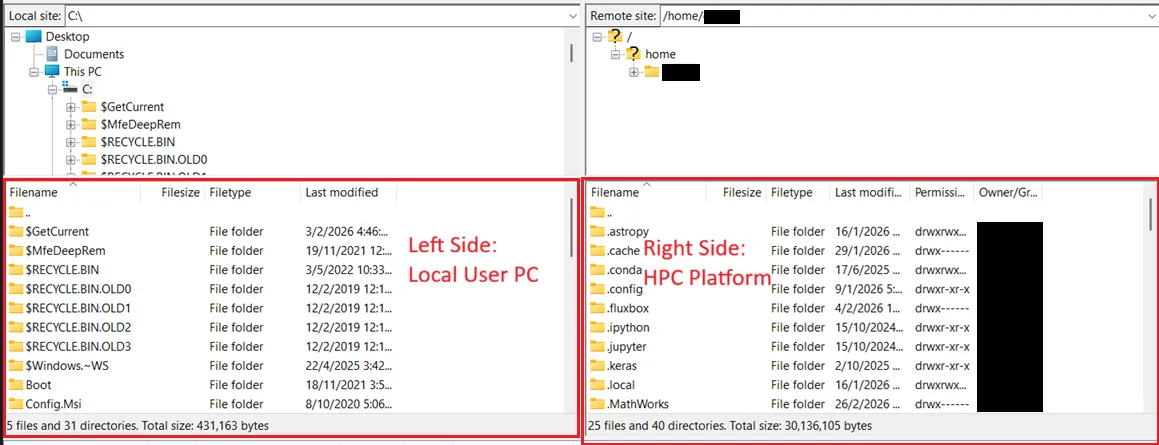Click the Config.Msi folder icon

pyautogui.click(x=16, y=404)
